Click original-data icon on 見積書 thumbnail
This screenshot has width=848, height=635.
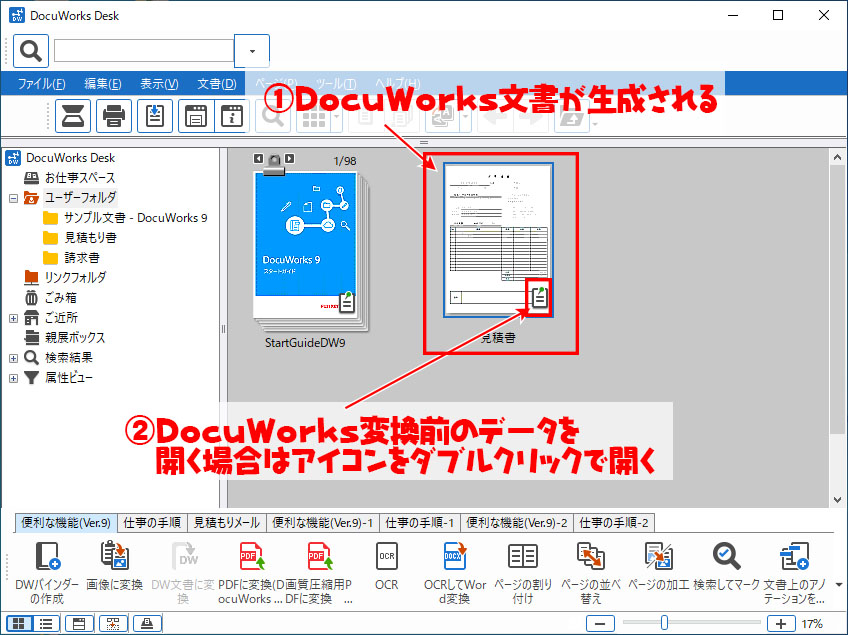(540, 297)
